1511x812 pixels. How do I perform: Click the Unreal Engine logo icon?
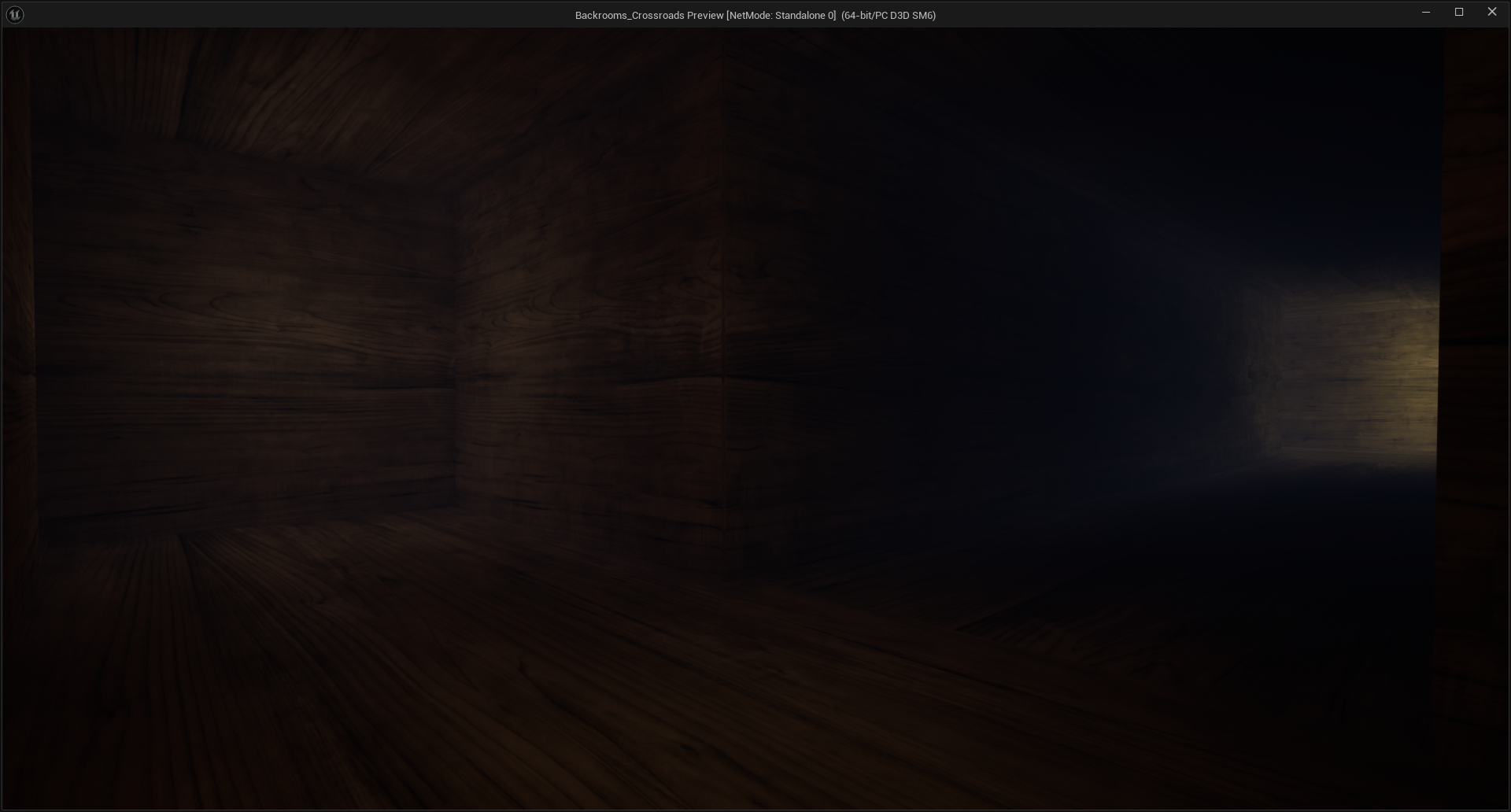tap(15, 15)
